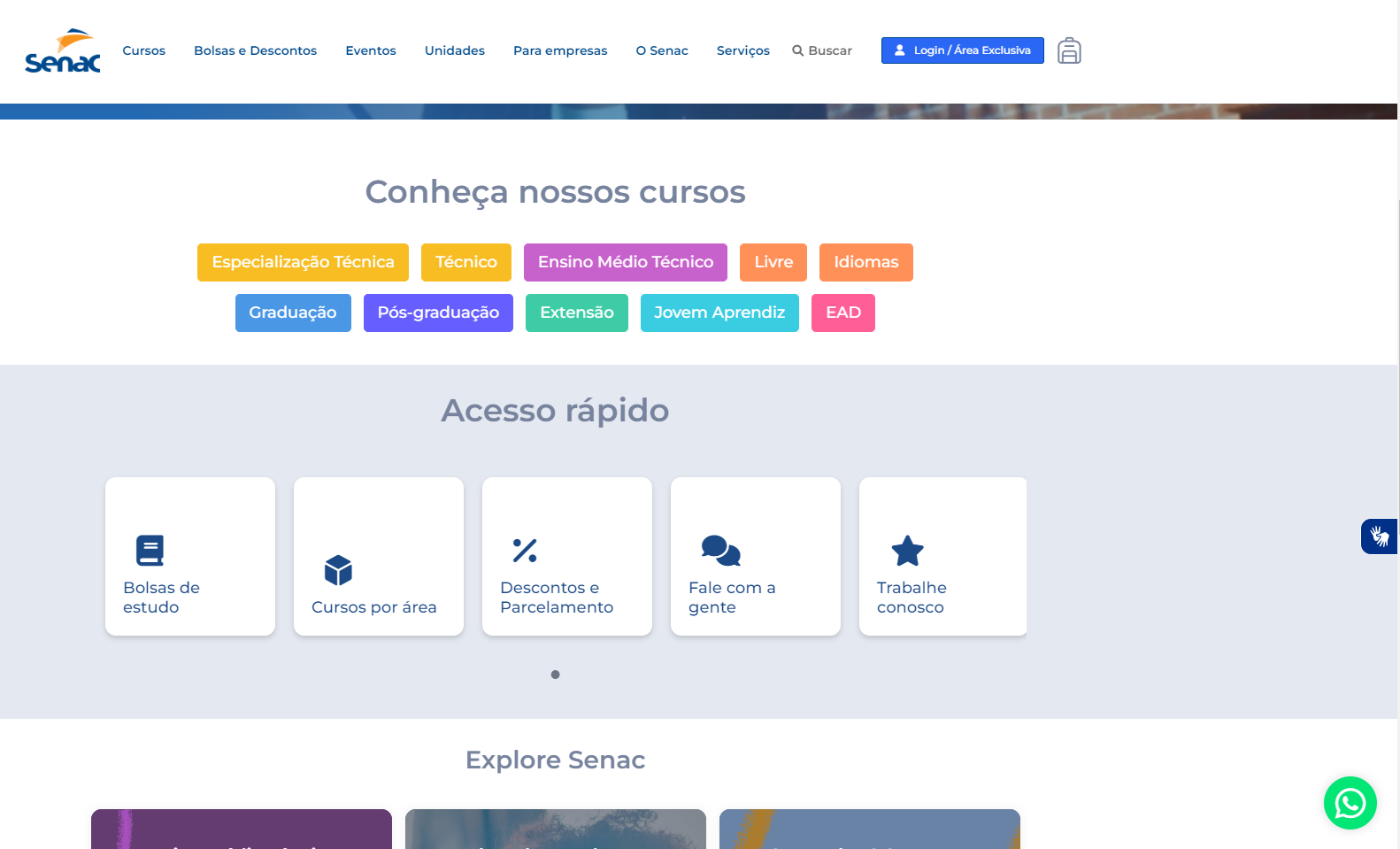Open the blue Explore Senac card

coord(870,829)
